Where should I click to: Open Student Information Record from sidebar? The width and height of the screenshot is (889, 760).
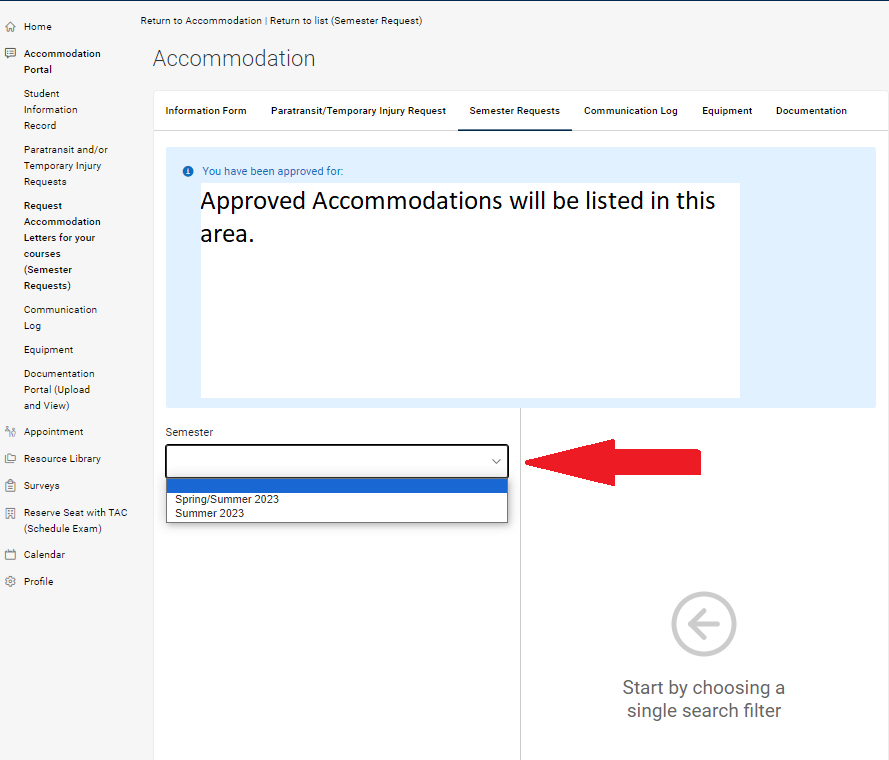50,109
